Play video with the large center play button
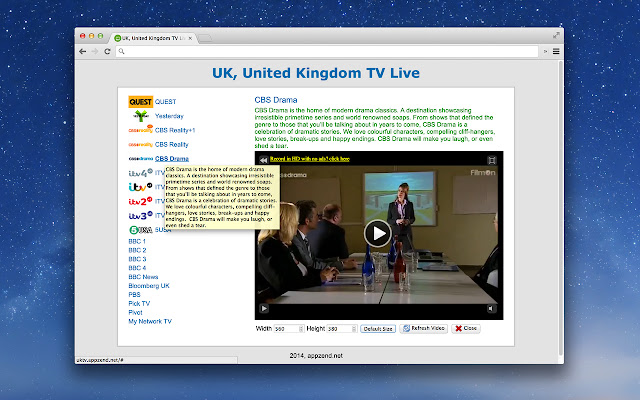 [x=378, y=233]
